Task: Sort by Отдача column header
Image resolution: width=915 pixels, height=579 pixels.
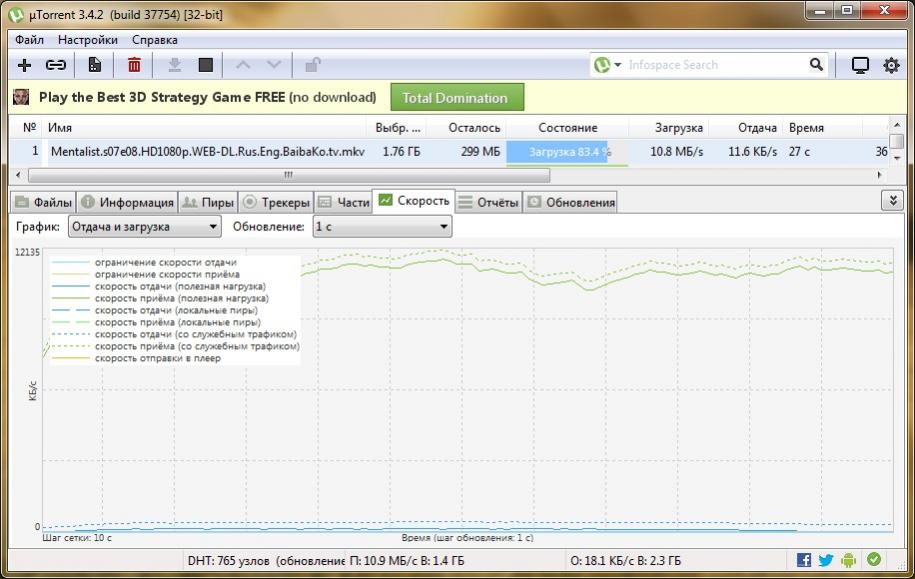Action: point(757,128)
